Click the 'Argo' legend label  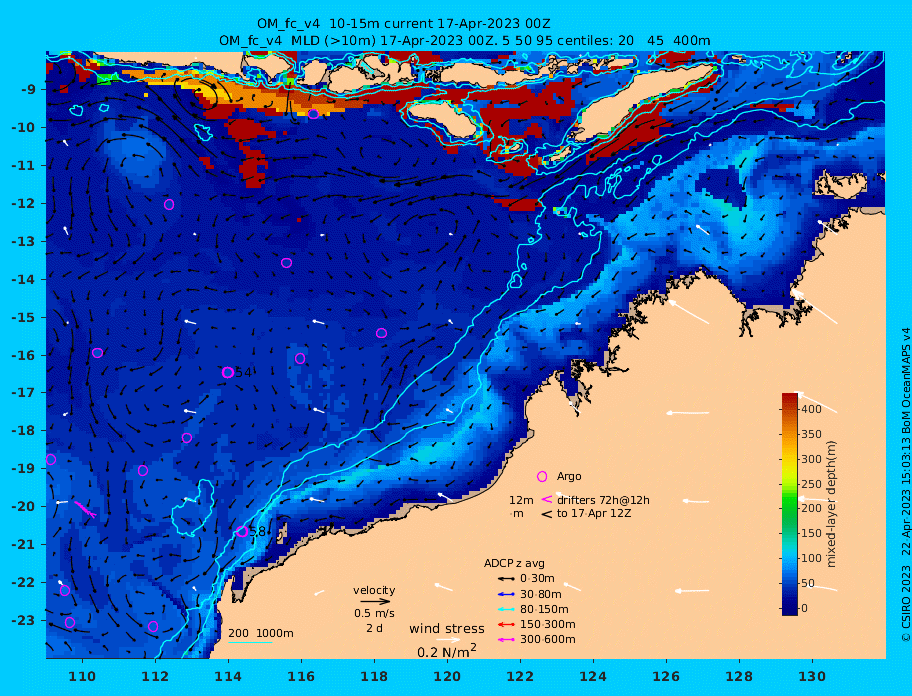pos(569,476)
